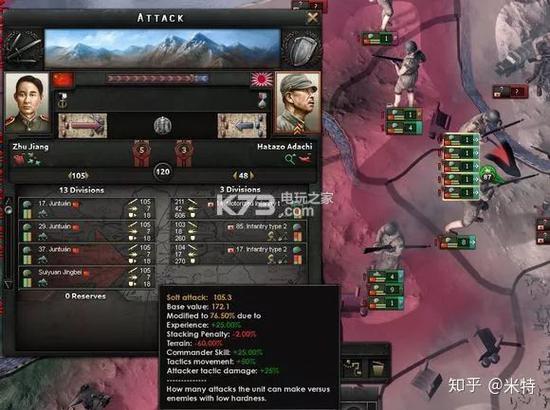Select the 29. Juntuan division row

pyautogui.click(x=86, y=231)
